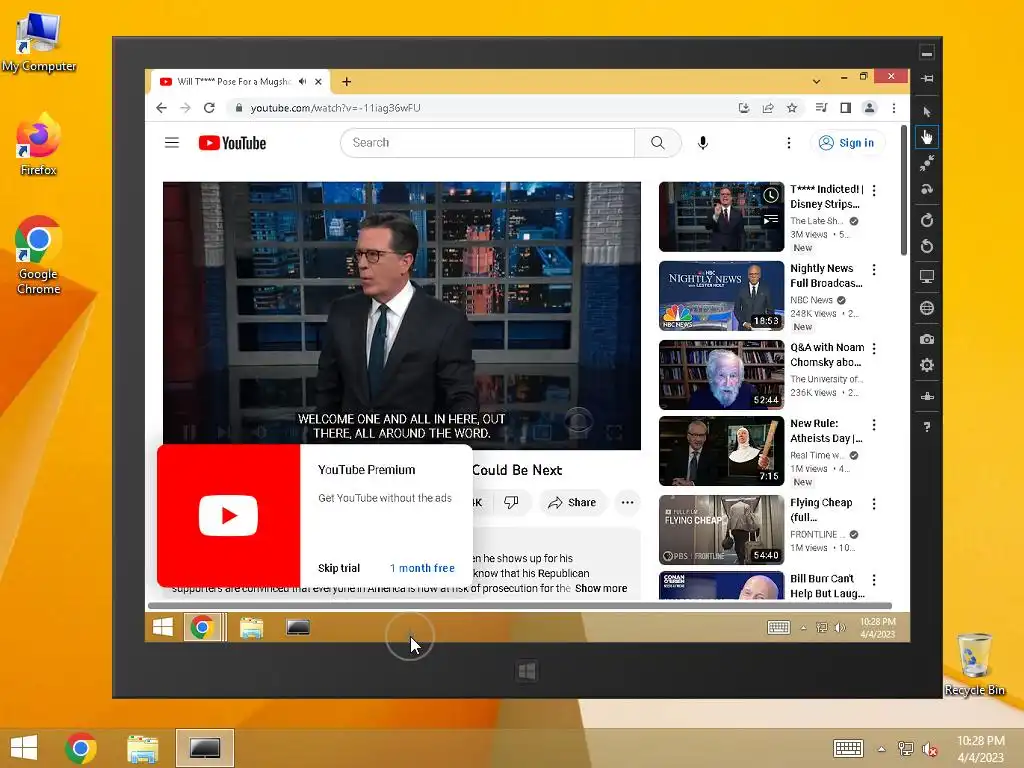Mute the tab via speaker icon

[302, 82]
